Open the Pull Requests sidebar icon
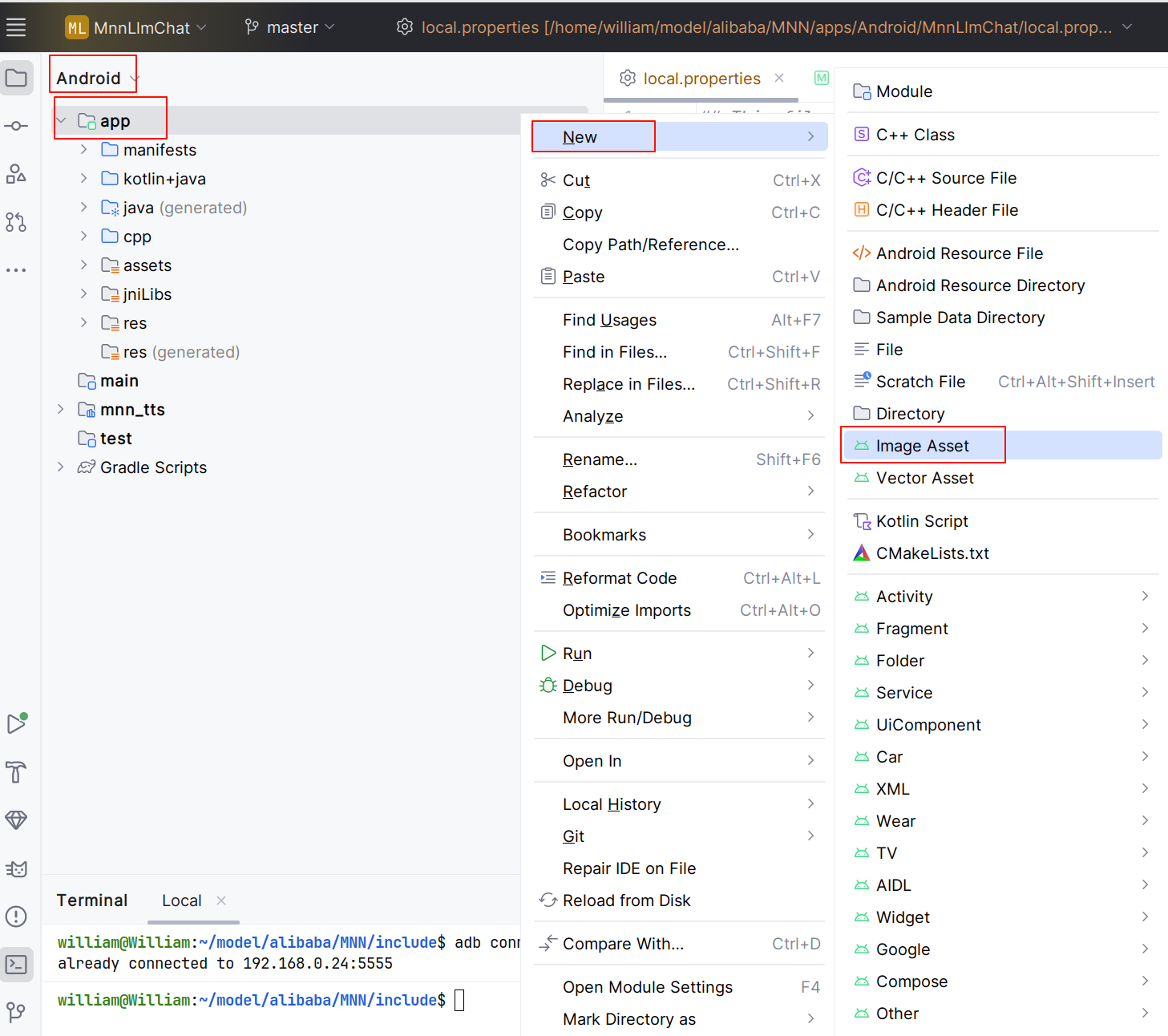Screen dimensions: 1168x1036 [16, 222]
